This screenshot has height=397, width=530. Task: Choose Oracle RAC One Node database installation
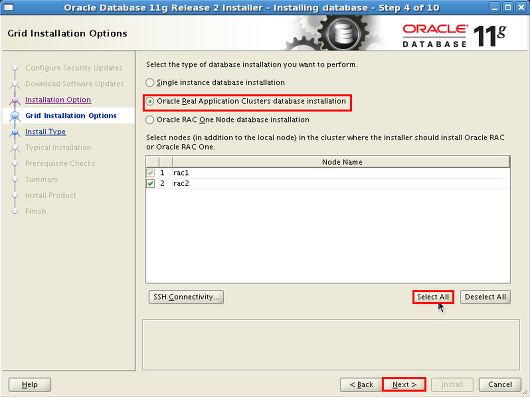point(149,120)
